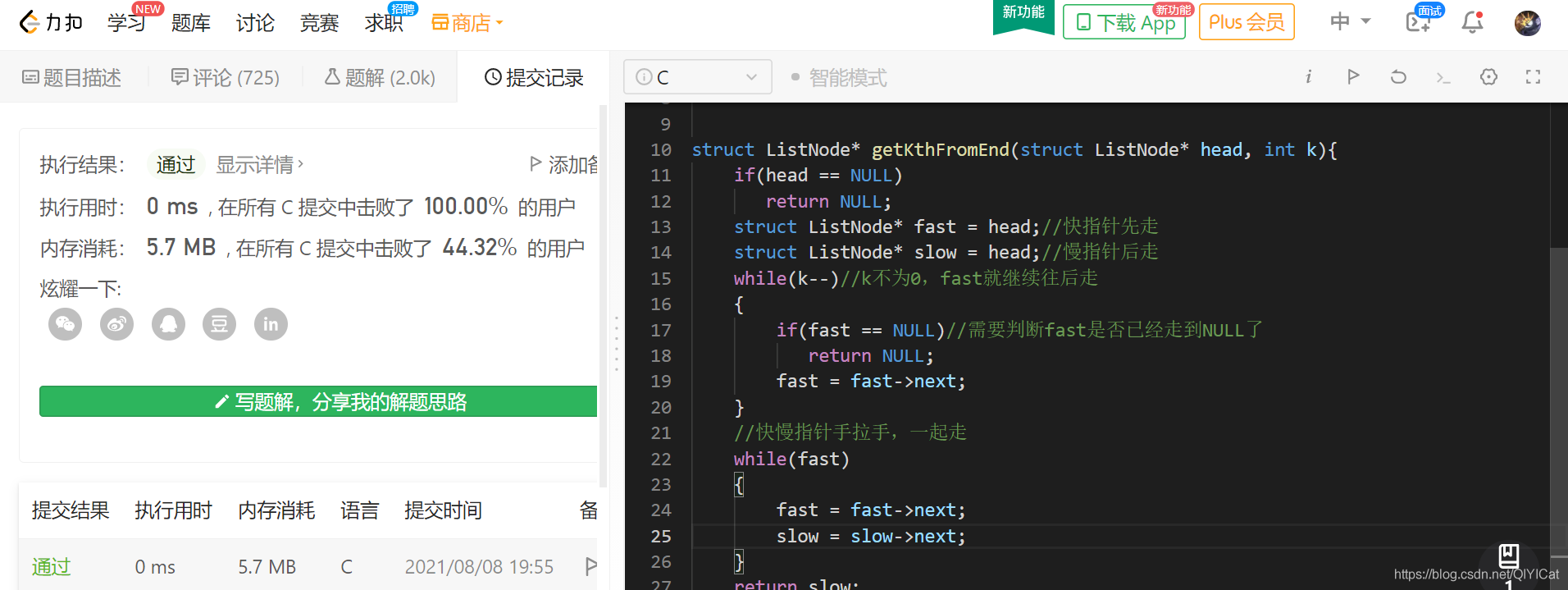The image size is (1568, 590).
Task: Switch to the 提交记录 tab
Action: [534, 78]
